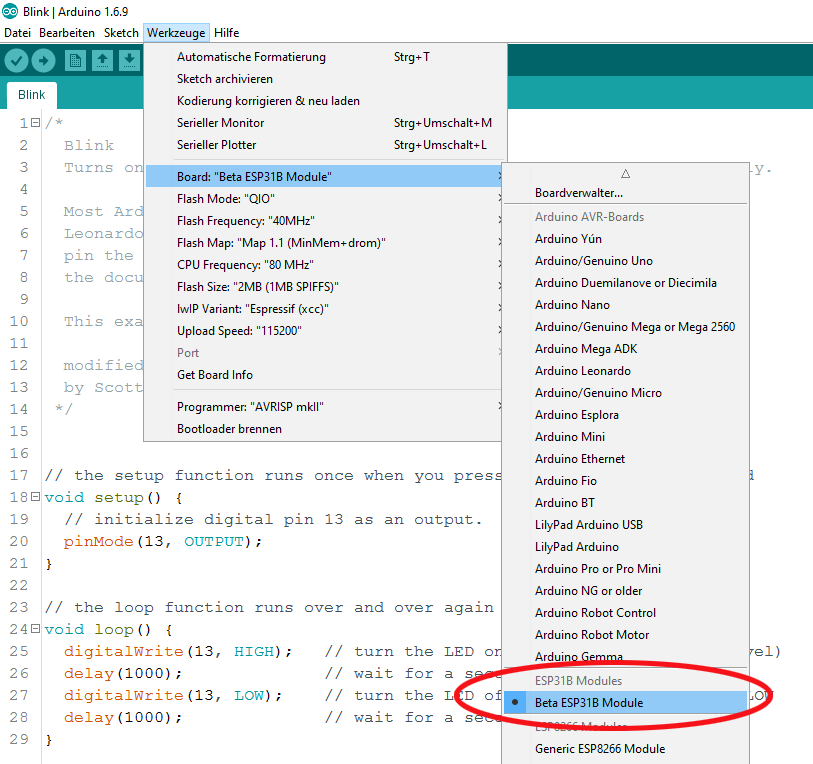
Task: Choose Generic ESP8266 Module board
Action: click(x=599, y=748)
